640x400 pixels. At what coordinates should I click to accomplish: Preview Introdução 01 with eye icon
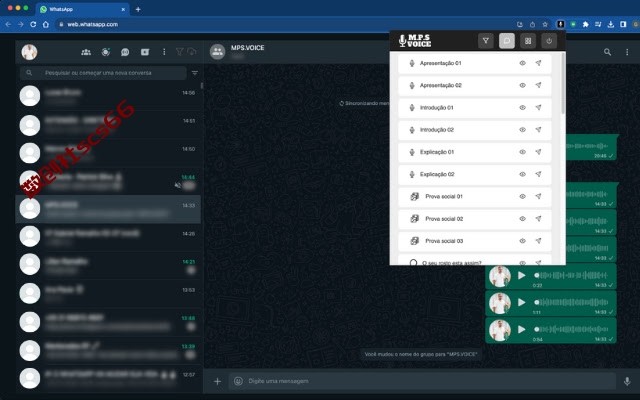point(522,108)
